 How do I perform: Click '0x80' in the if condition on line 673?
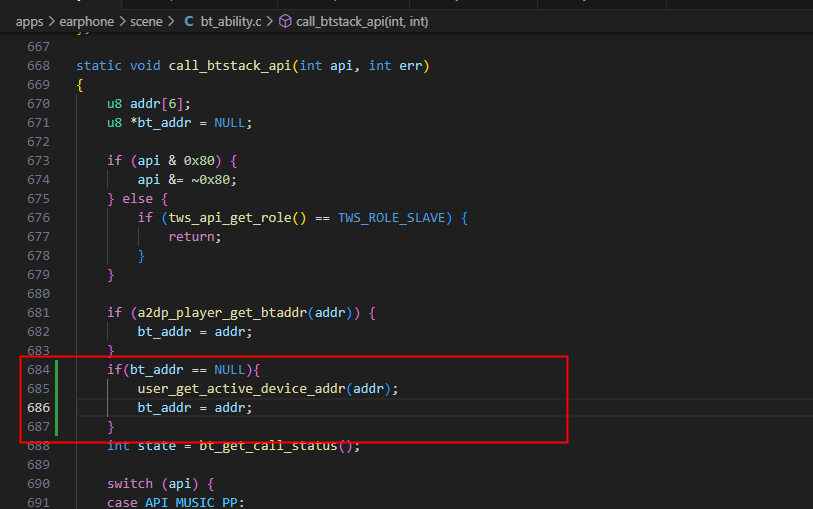(x=199, y=161)
